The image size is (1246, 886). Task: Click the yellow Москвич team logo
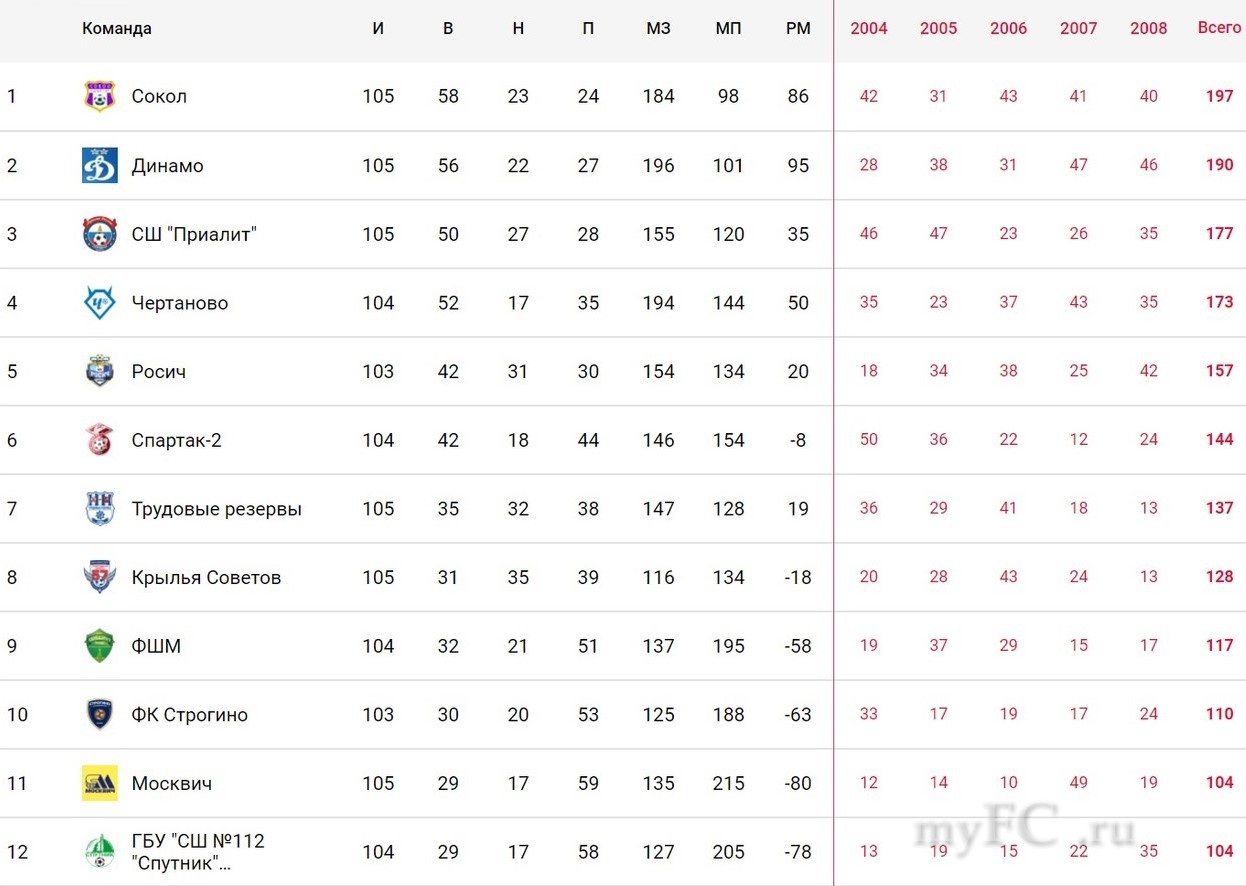[x=99, y=783]
